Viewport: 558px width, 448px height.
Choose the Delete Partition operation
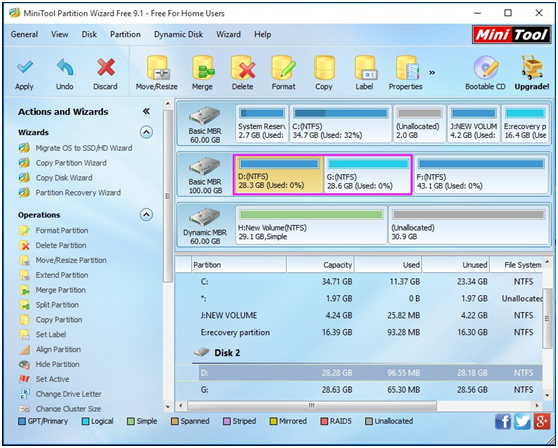(x=61, y=246)
